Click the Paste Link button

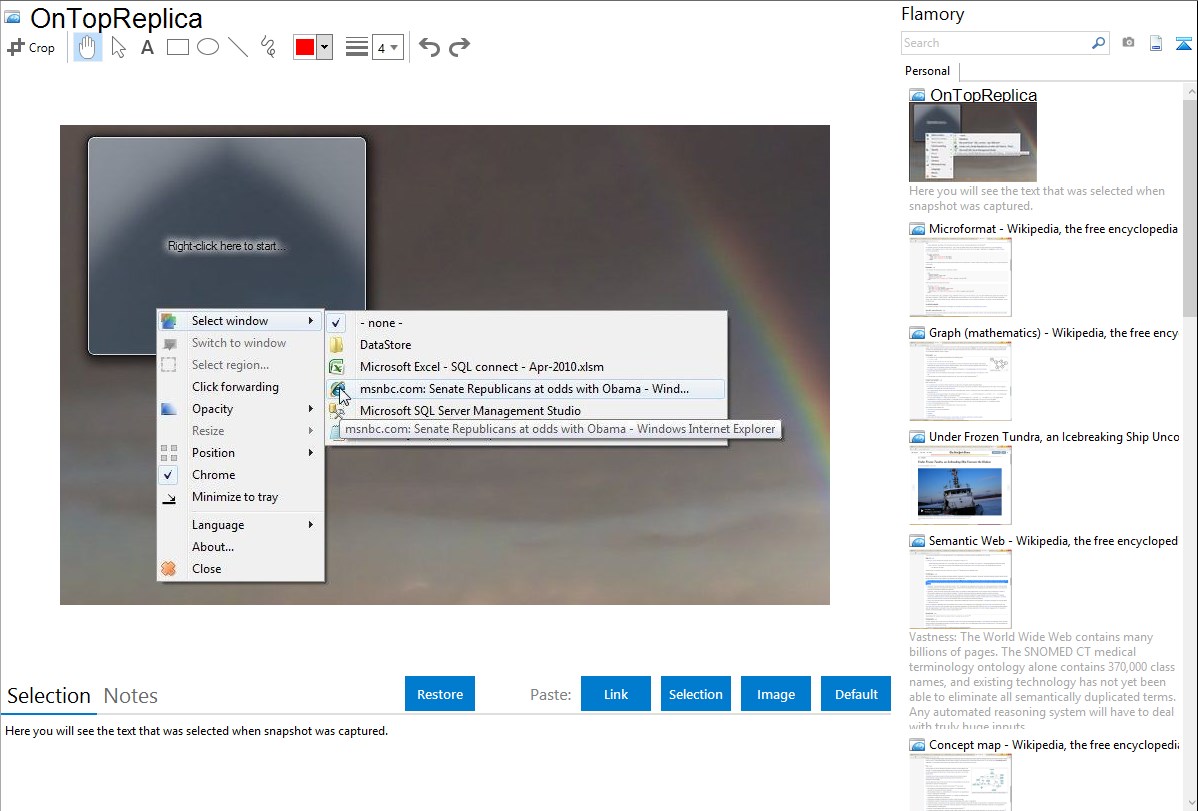616,694
